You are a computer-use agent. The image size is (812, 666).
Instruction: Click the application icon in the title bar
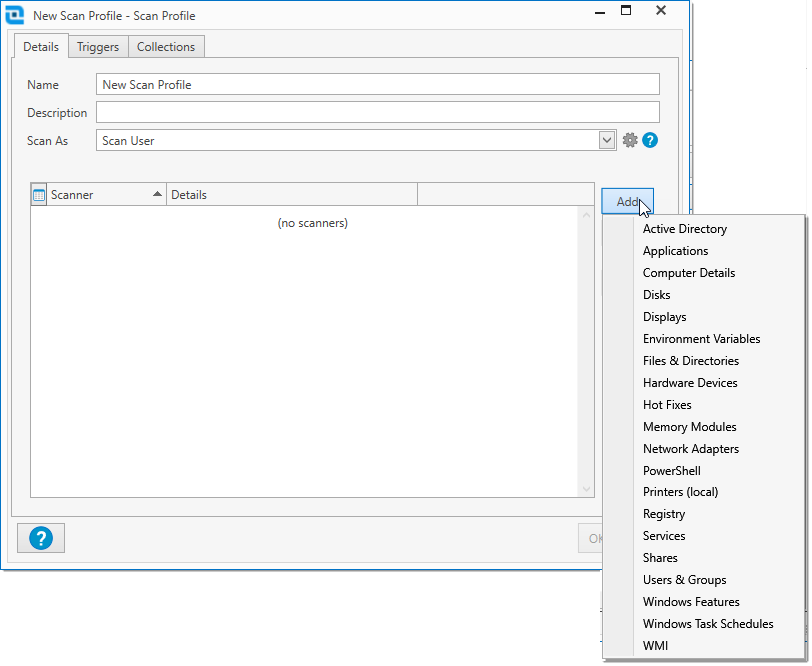pyautogui.click(x=15, y=15)
